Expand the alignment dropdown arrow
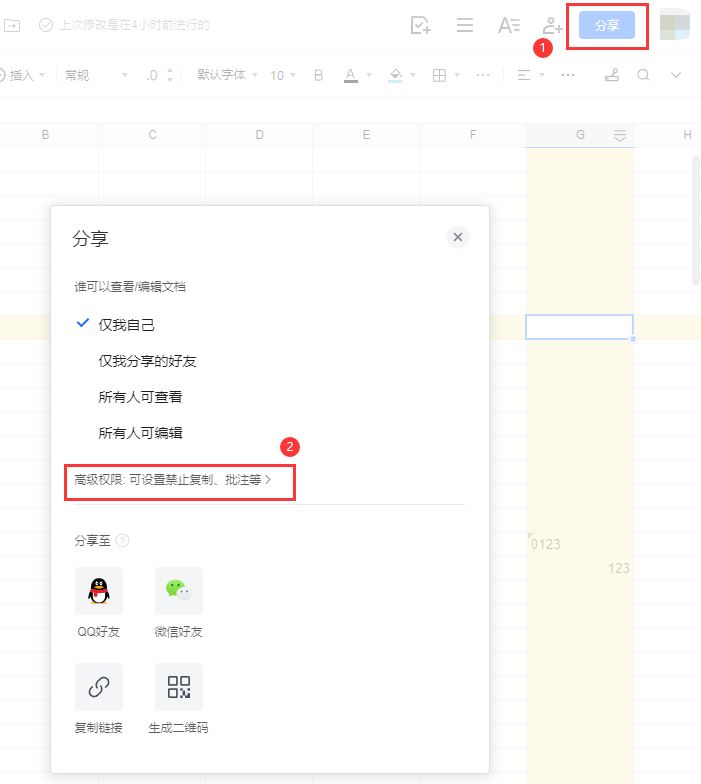 [542, 75]
